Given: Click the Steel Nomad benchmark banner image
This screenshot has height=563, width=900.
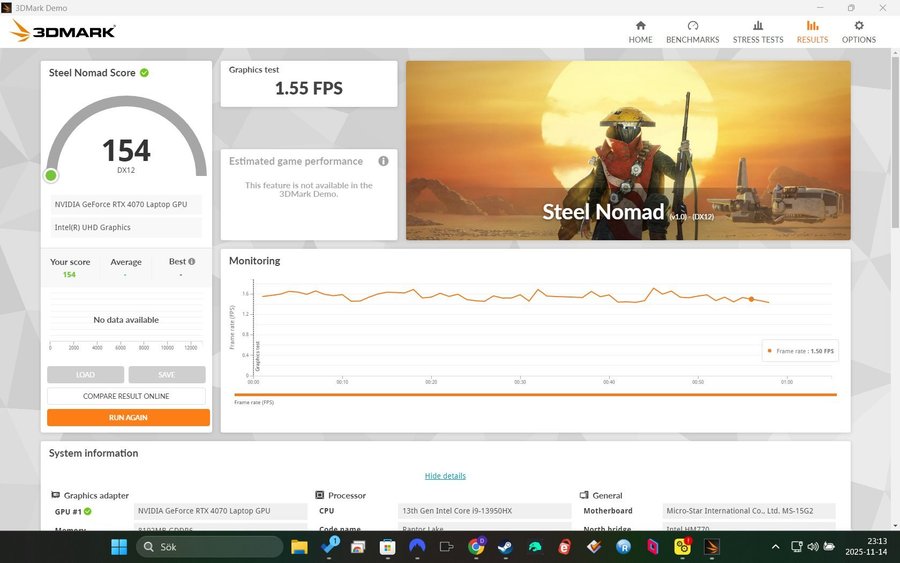Looking at the screenshot, I should [x=628, y=150].
